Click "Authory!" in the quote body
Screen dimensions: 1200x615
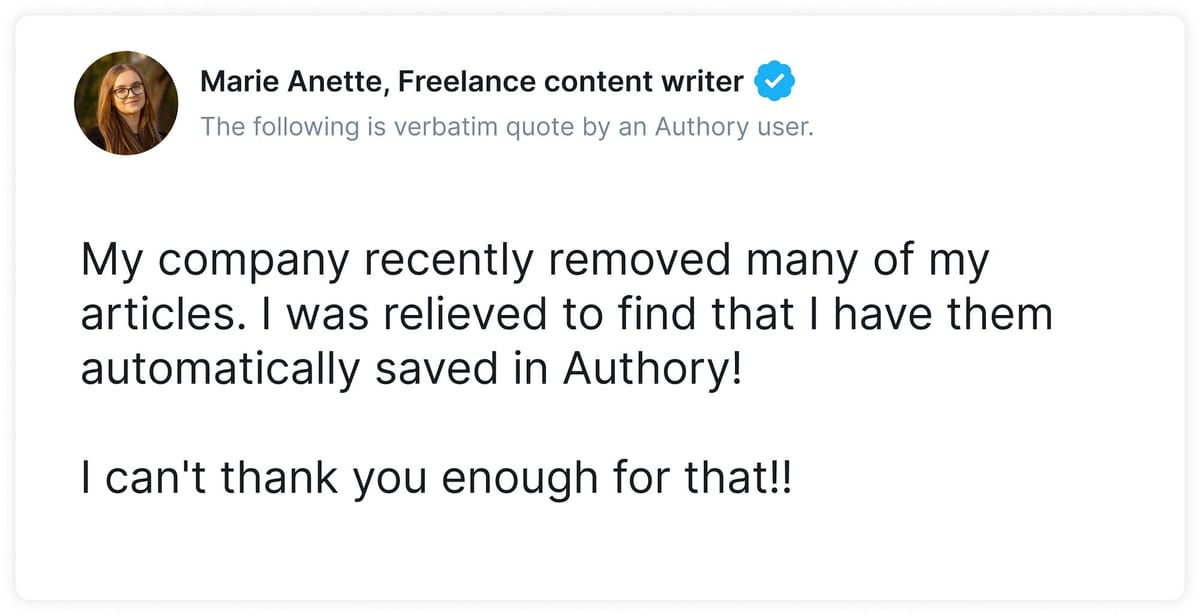pos(653,369)
